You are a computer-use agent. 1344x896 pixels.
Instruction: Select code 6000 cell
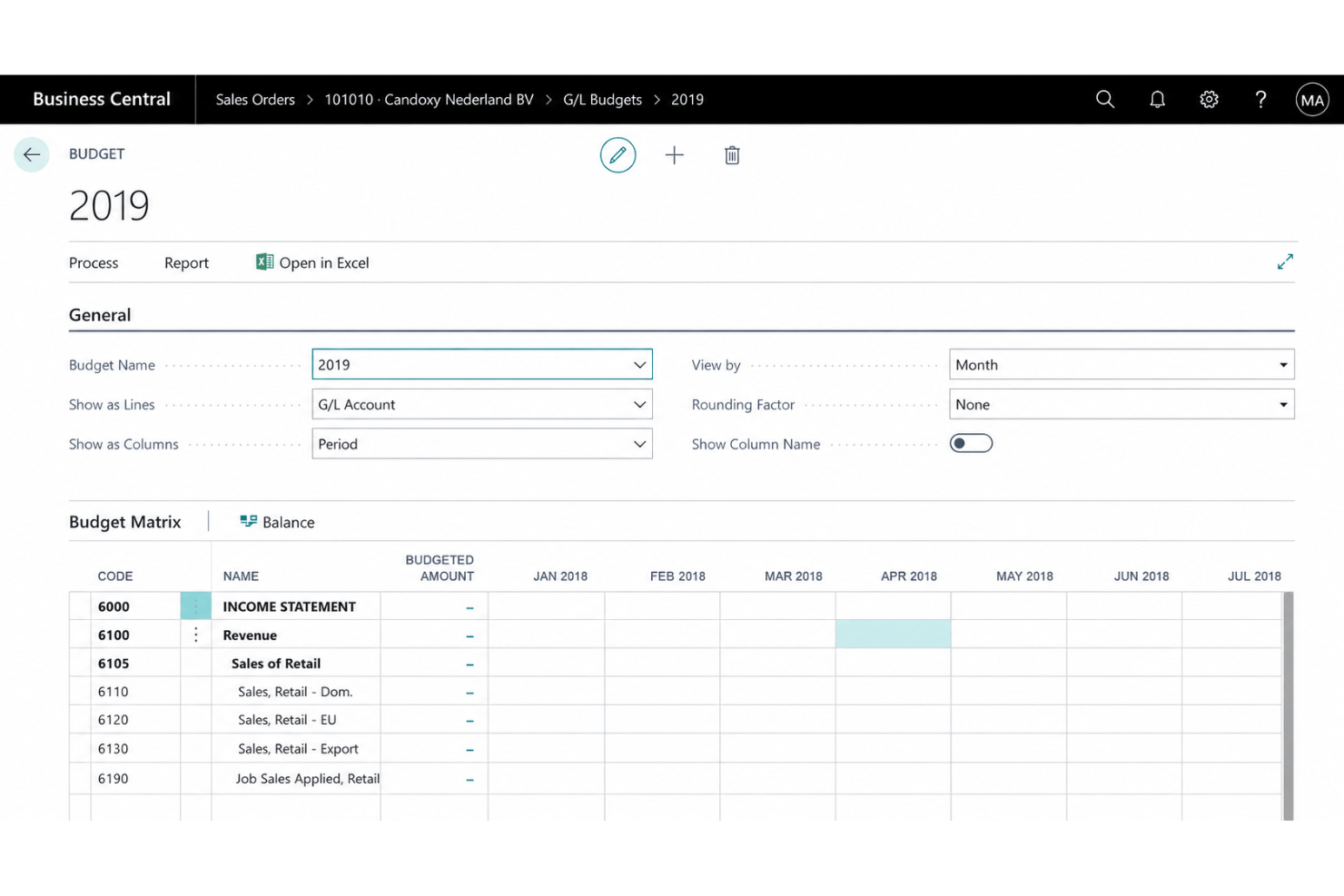pyautogui.click(x=135, y=606)
